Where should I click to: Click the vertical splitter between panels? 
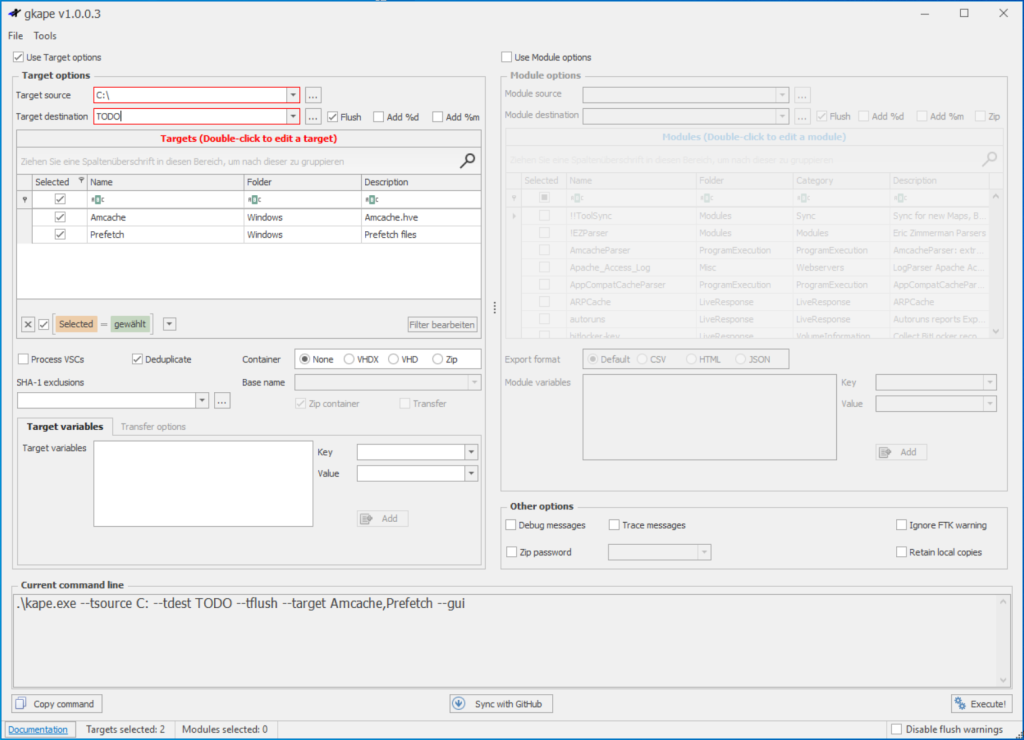494,308
